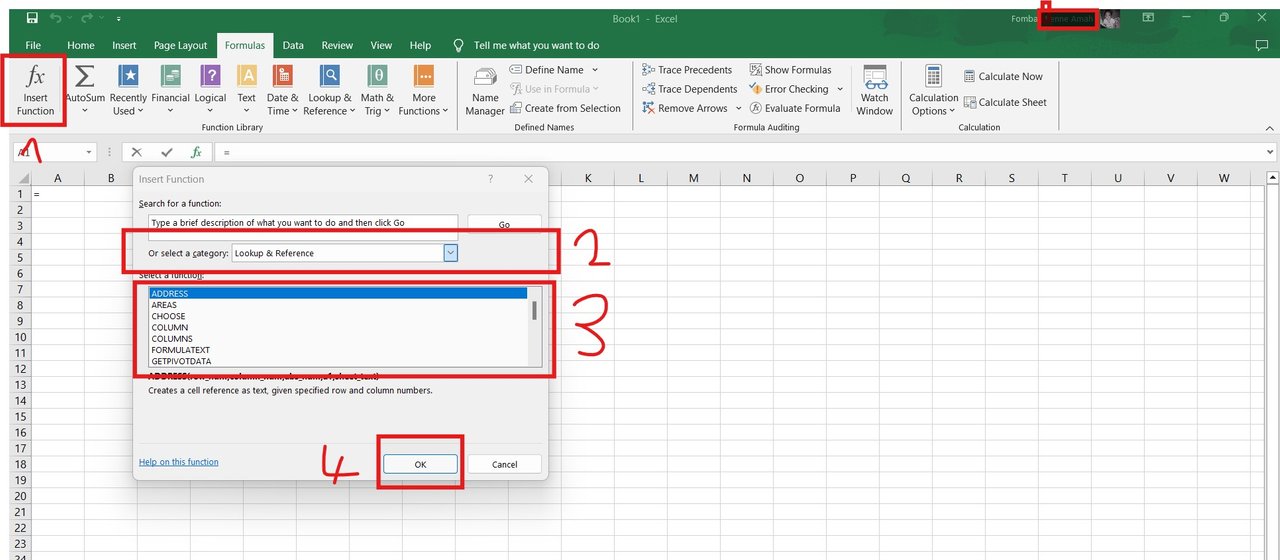Viewport: 1280px width, 560px height.
Task: Open the Watch Window icon
Action: point(875,78)
